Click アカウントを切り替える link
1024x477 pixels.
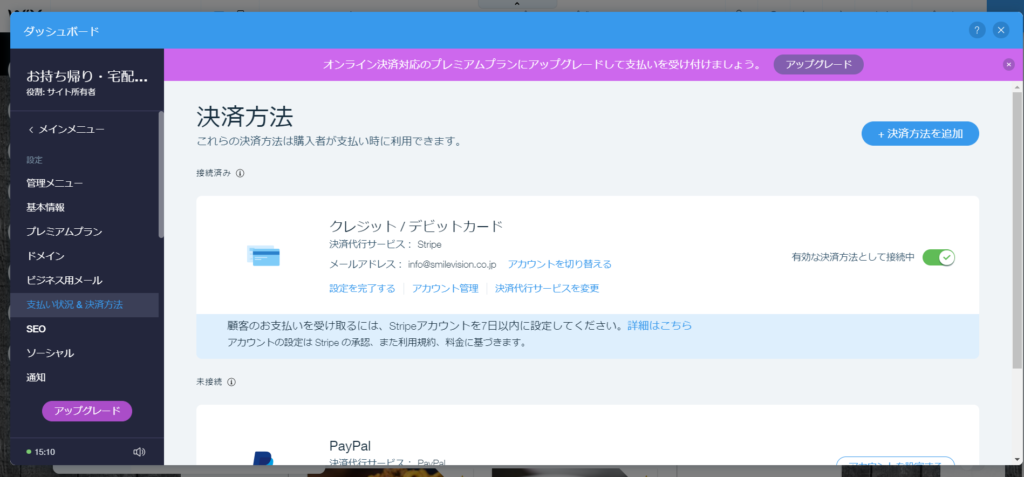coord(560,264)
